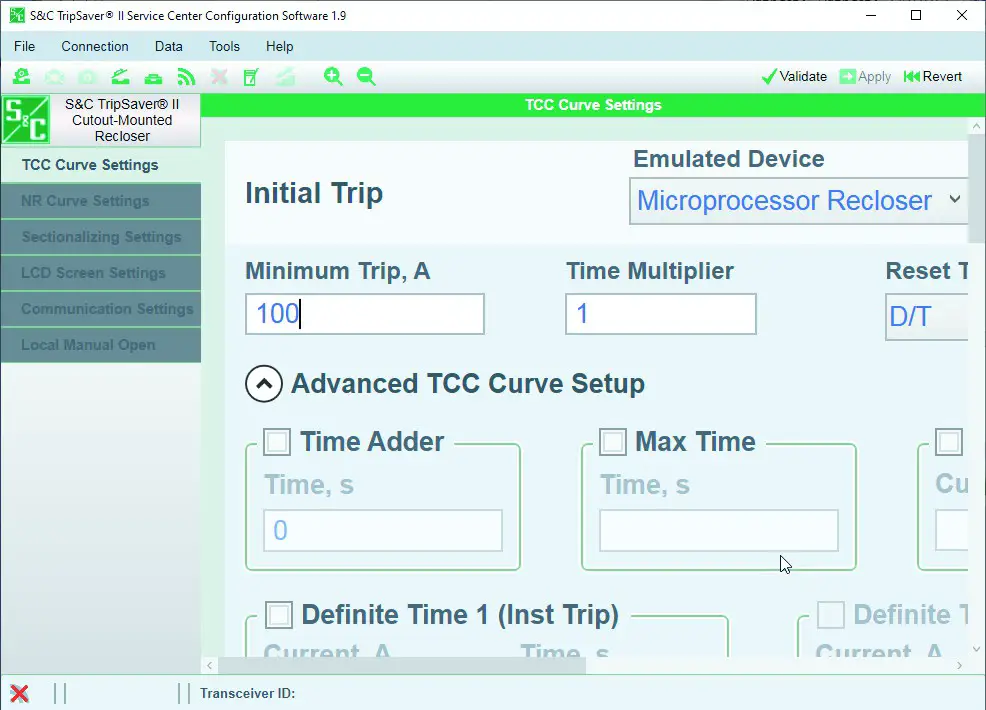
Task: Minimize the application window
Action: [871, 15]
